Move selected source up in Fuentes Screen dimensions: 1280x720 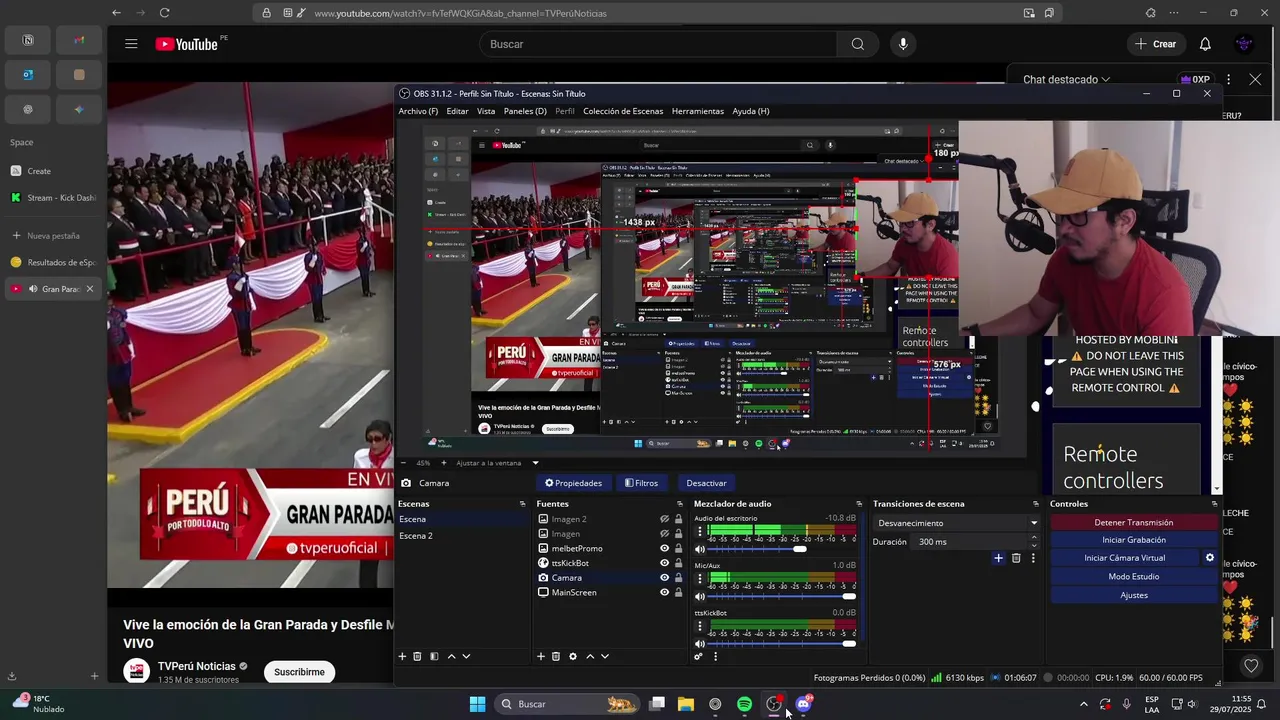(x=590, y=656)
